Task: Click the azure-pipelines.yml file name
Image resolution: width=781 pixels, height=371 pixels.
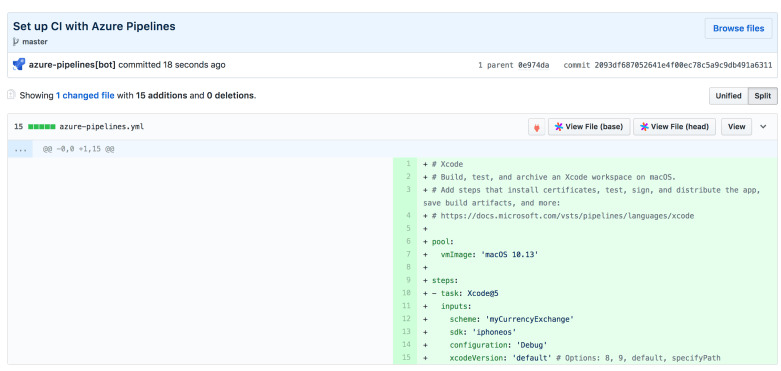Action: [x=102, y=126]
